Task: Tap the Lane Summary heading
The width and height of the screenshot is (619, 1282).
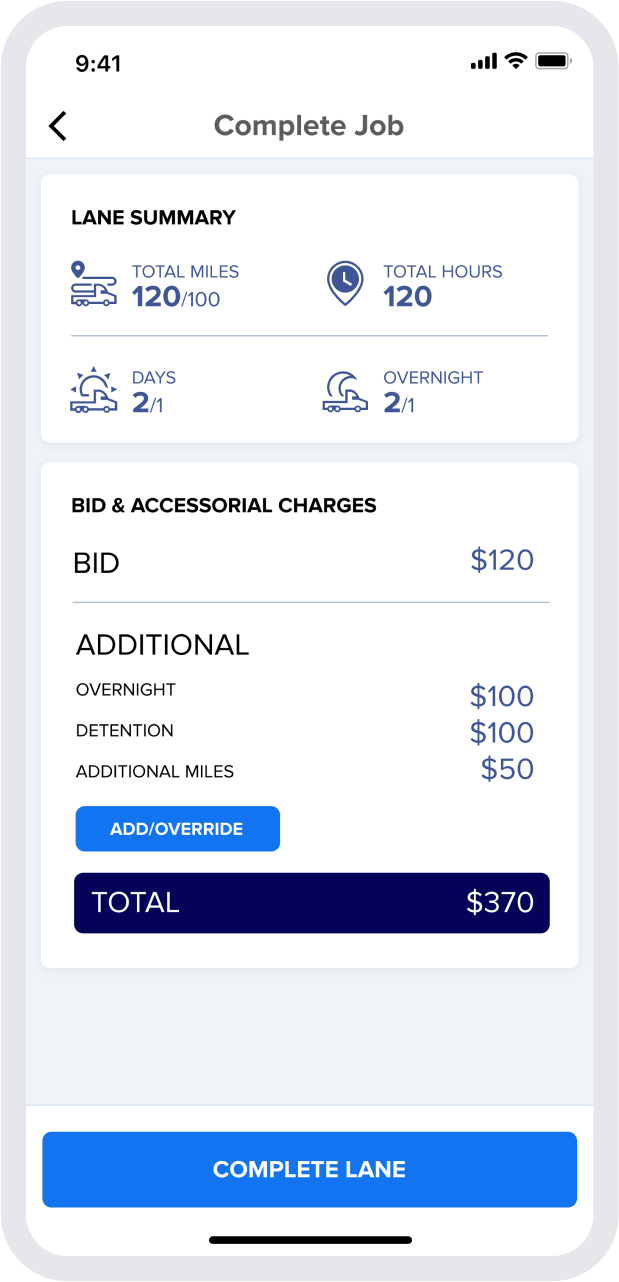Action: 153,217
